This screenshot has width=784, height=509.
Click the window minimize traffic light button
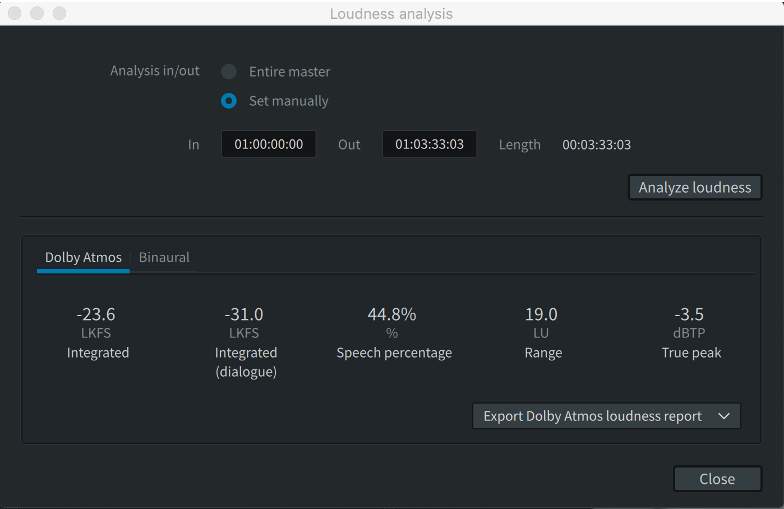(37, 14)
